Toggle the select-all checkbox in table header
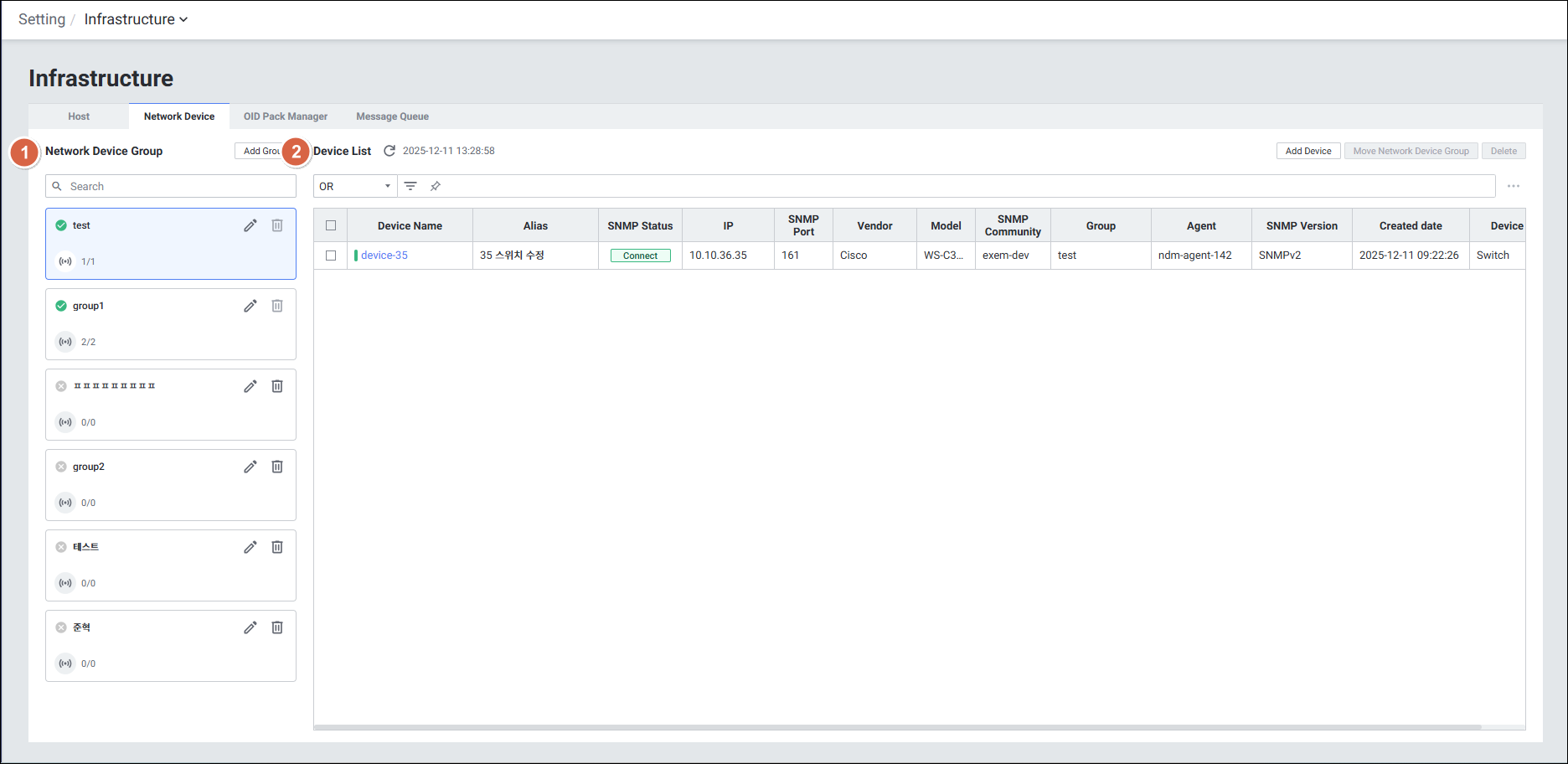This screenshot has height=764, width=1568. pyautogui.click(x=331, y=225)
